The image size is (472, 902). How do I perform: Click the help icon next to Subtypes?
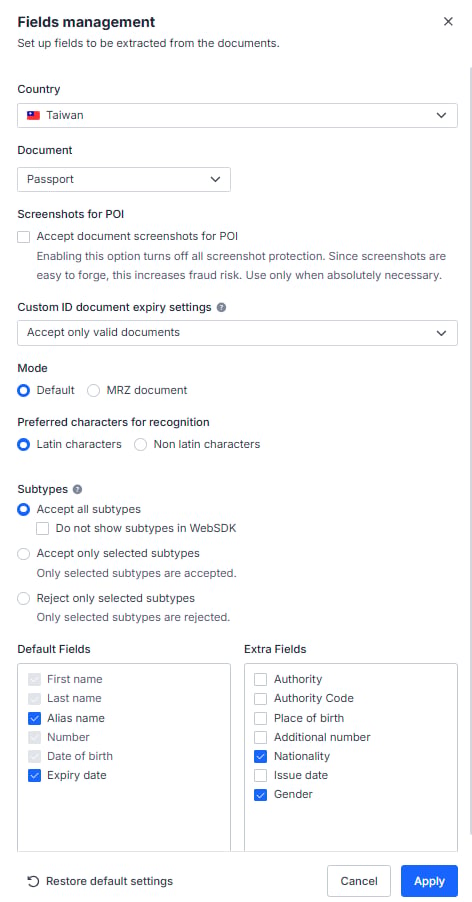(78, 490)
